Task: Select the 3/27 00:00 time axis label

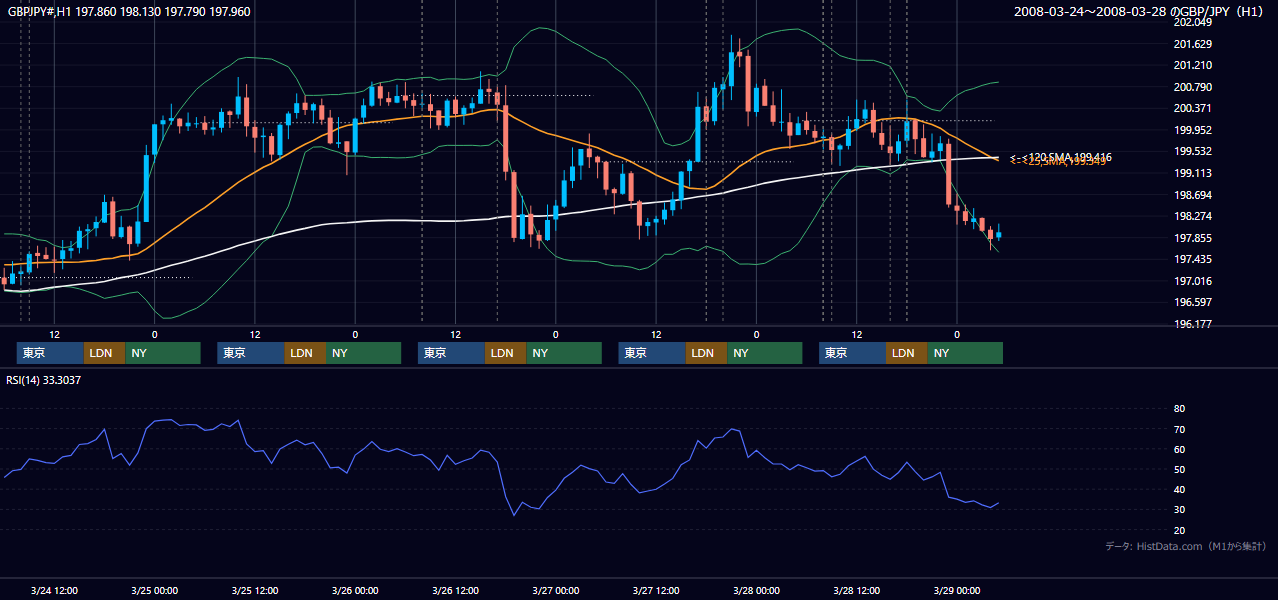Action: pos(555,590)
